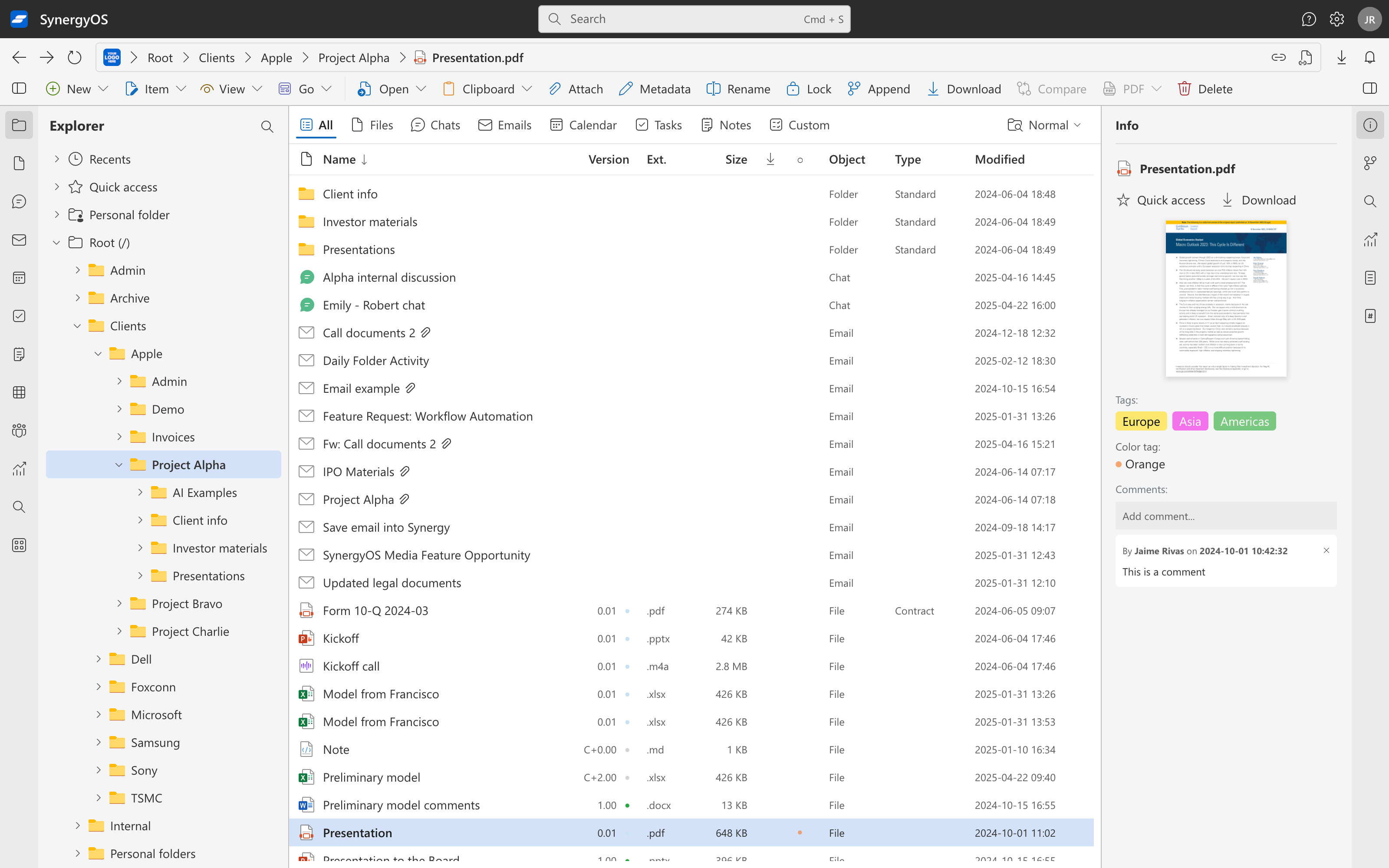Expand the Recents tree node
The height and width of the screenshot is (868, 1389).
[x=57, y=159]
